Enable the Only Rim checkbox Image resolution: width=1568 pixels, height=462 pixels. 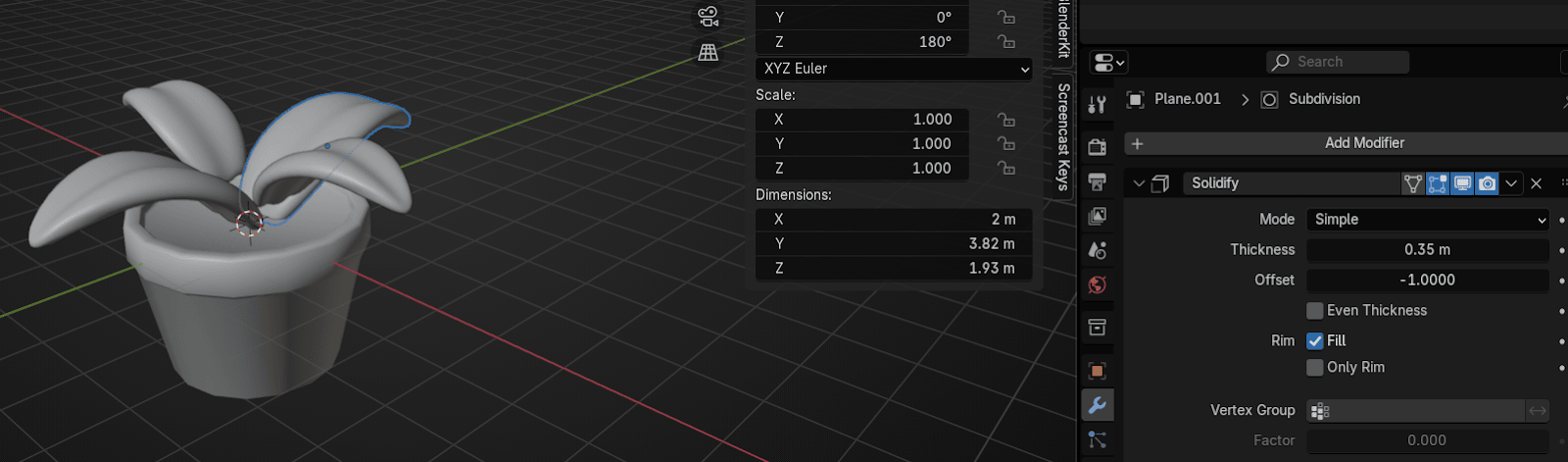pos(1315,368)
